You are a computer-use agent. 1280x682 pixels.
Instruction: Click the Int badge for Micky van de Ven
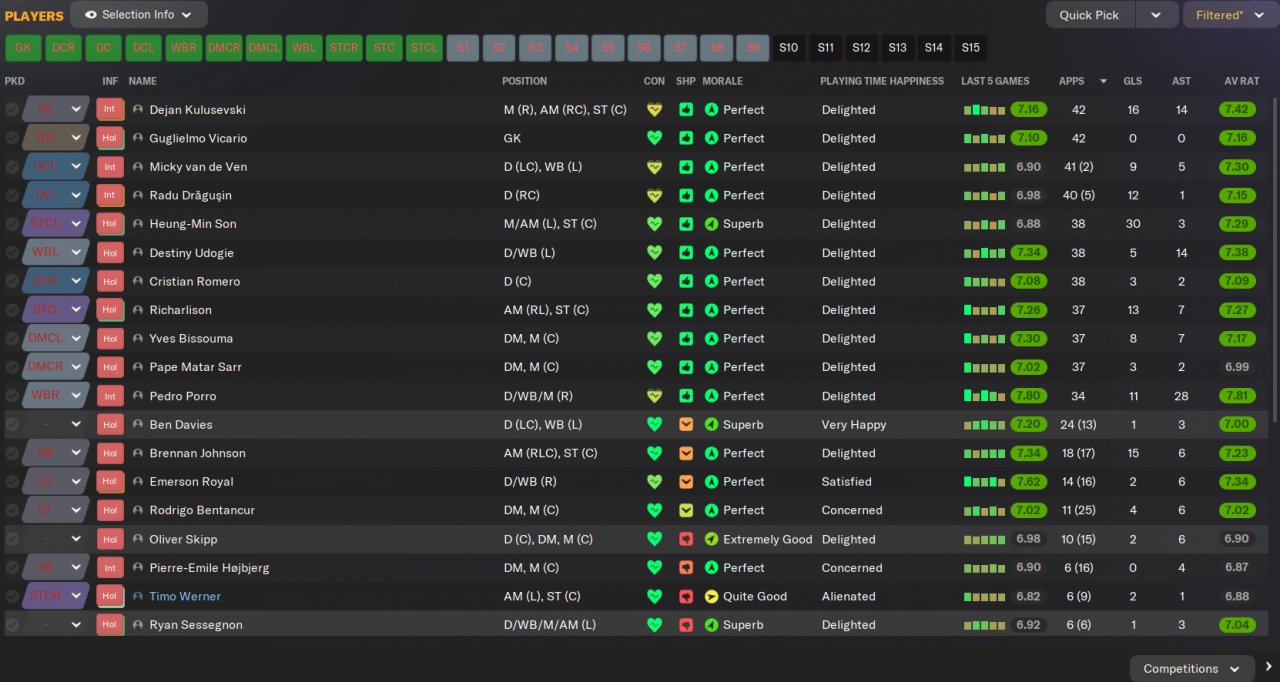(109, 167)
